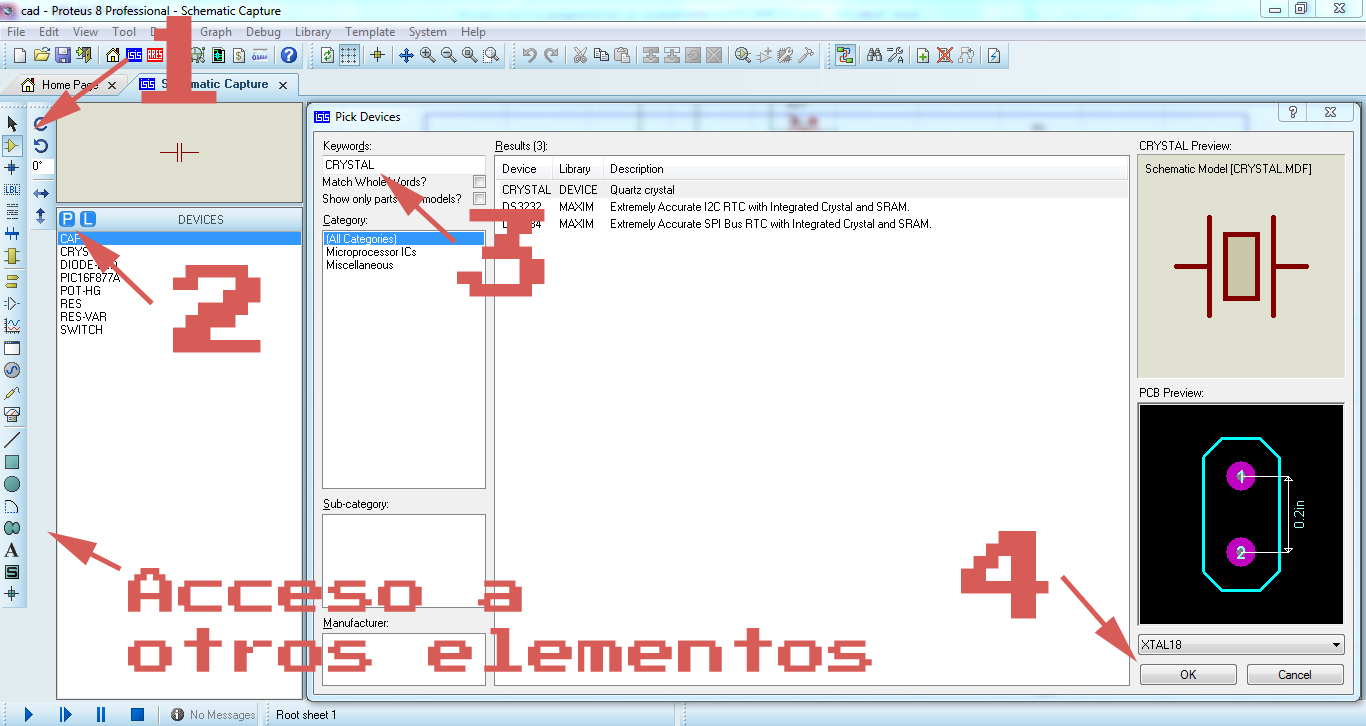Open the View menu
Image resolution: width=1366 pixels, height=726 pixels.
86,32
